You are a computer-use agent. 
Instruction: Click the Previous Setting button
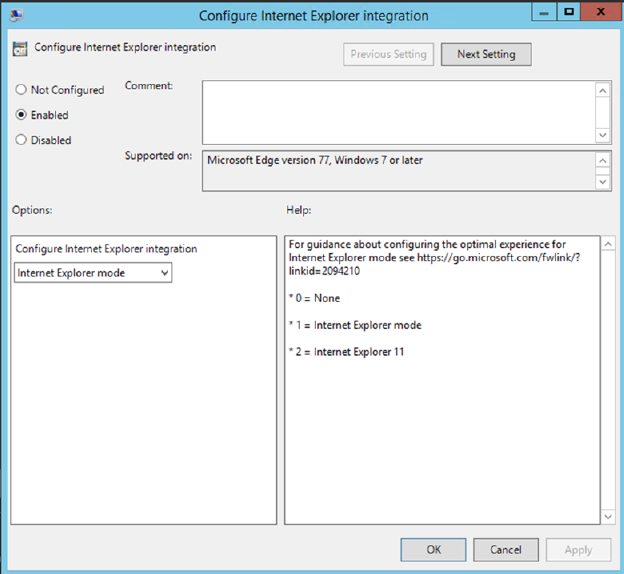click(x=388, y=54)
